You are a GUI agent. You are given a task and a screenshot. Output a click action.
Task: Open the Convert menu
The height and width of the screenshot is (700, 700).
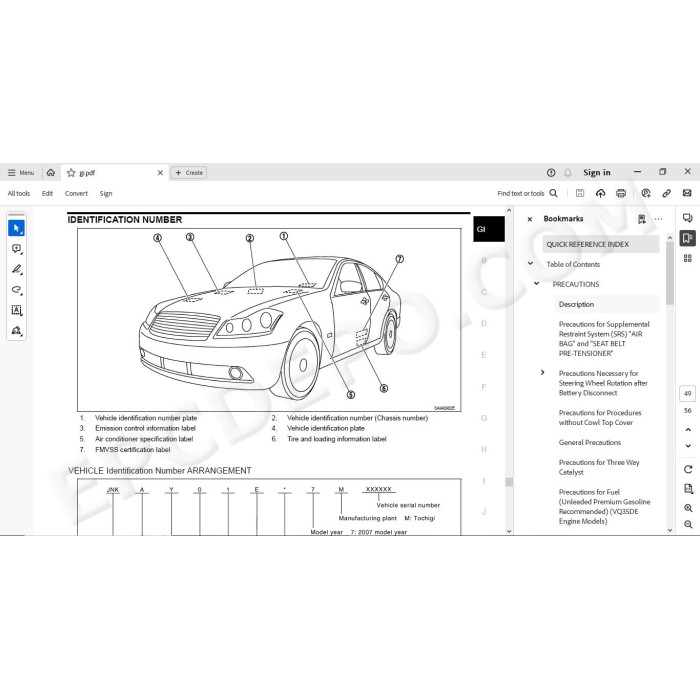76,193
